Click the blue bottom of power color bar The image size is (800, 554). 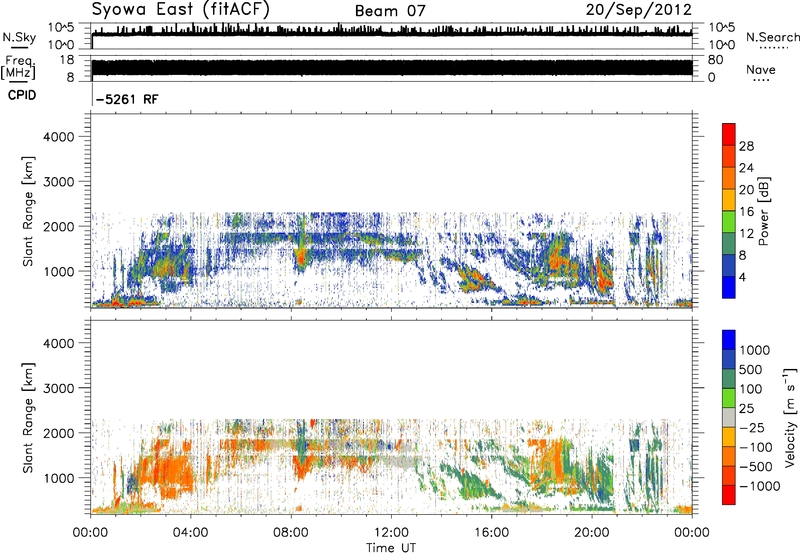729,289
